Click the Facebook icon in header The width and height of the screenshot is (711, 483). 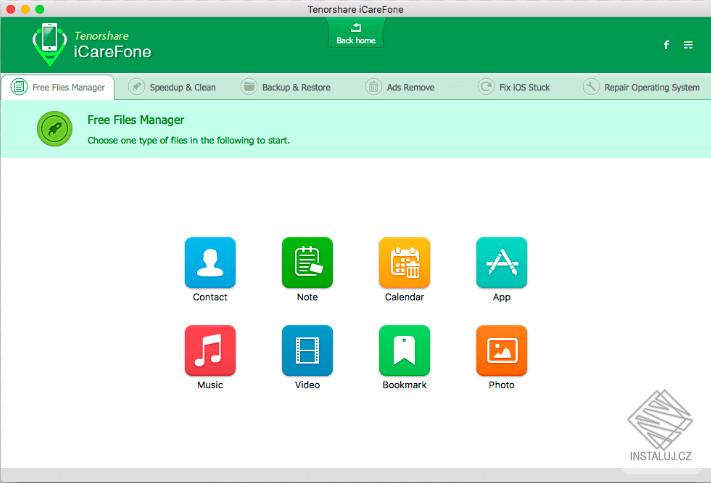(x=666, y=44)
